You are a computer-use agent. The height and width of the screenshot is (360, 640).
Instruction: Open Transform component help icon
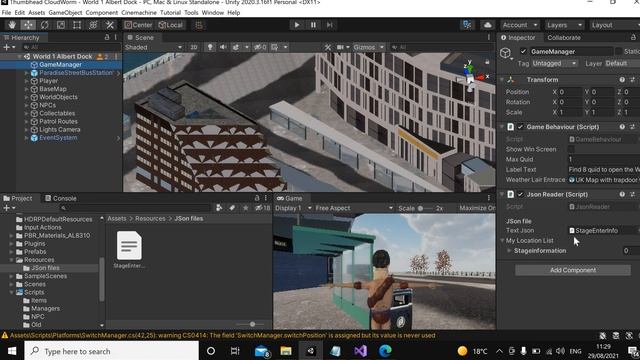pos(622,80)
